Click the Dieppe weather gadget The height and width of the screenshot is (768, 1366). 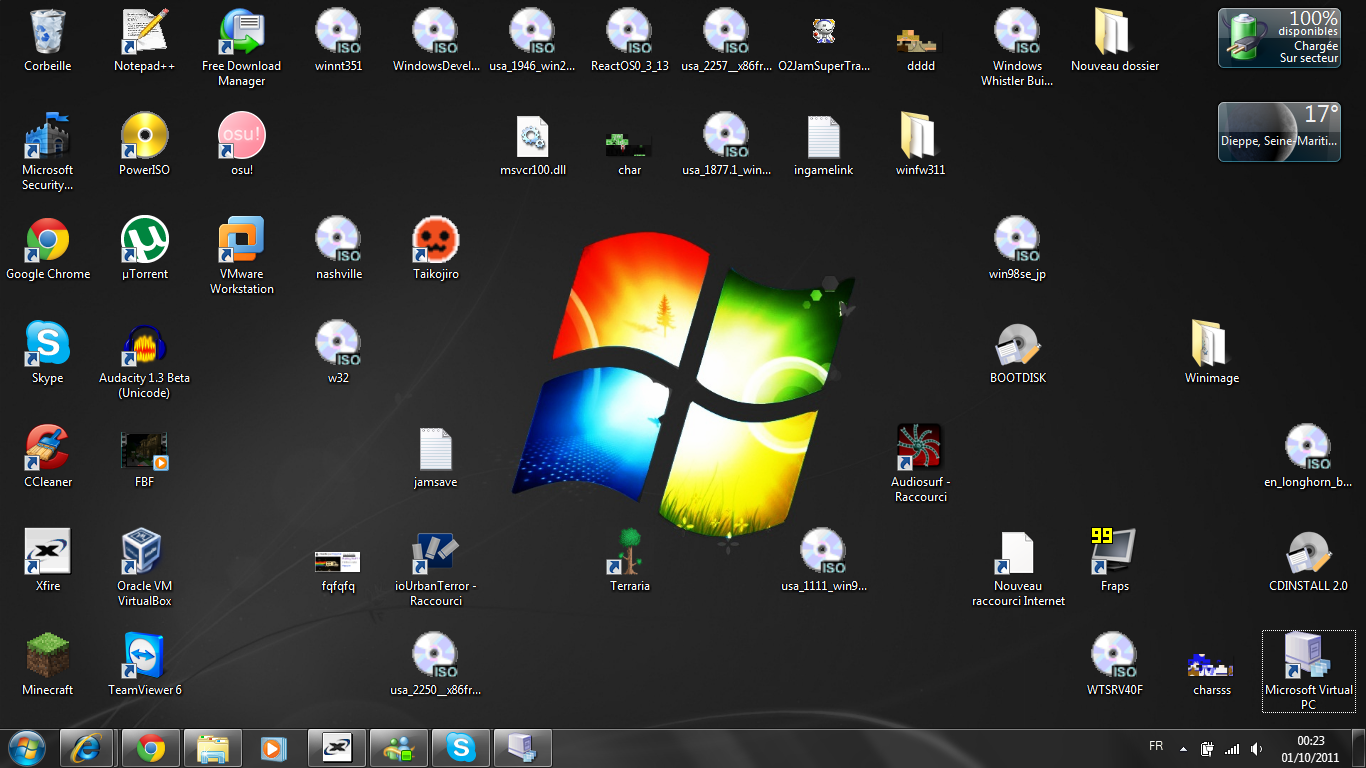[x=1277, y=132]
